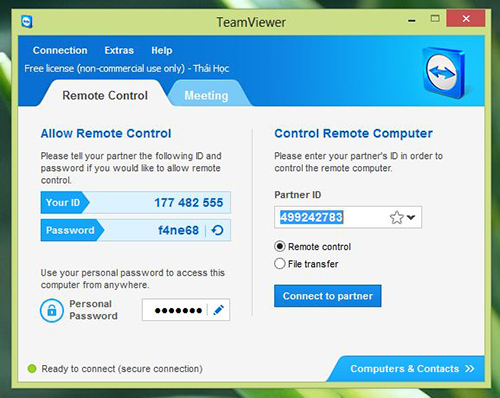The width and height of the screenshot is (500, 398).
Task: Click the TeamViewer logo in the blue header
Action: pyautogui.click(x=444, y=72)
